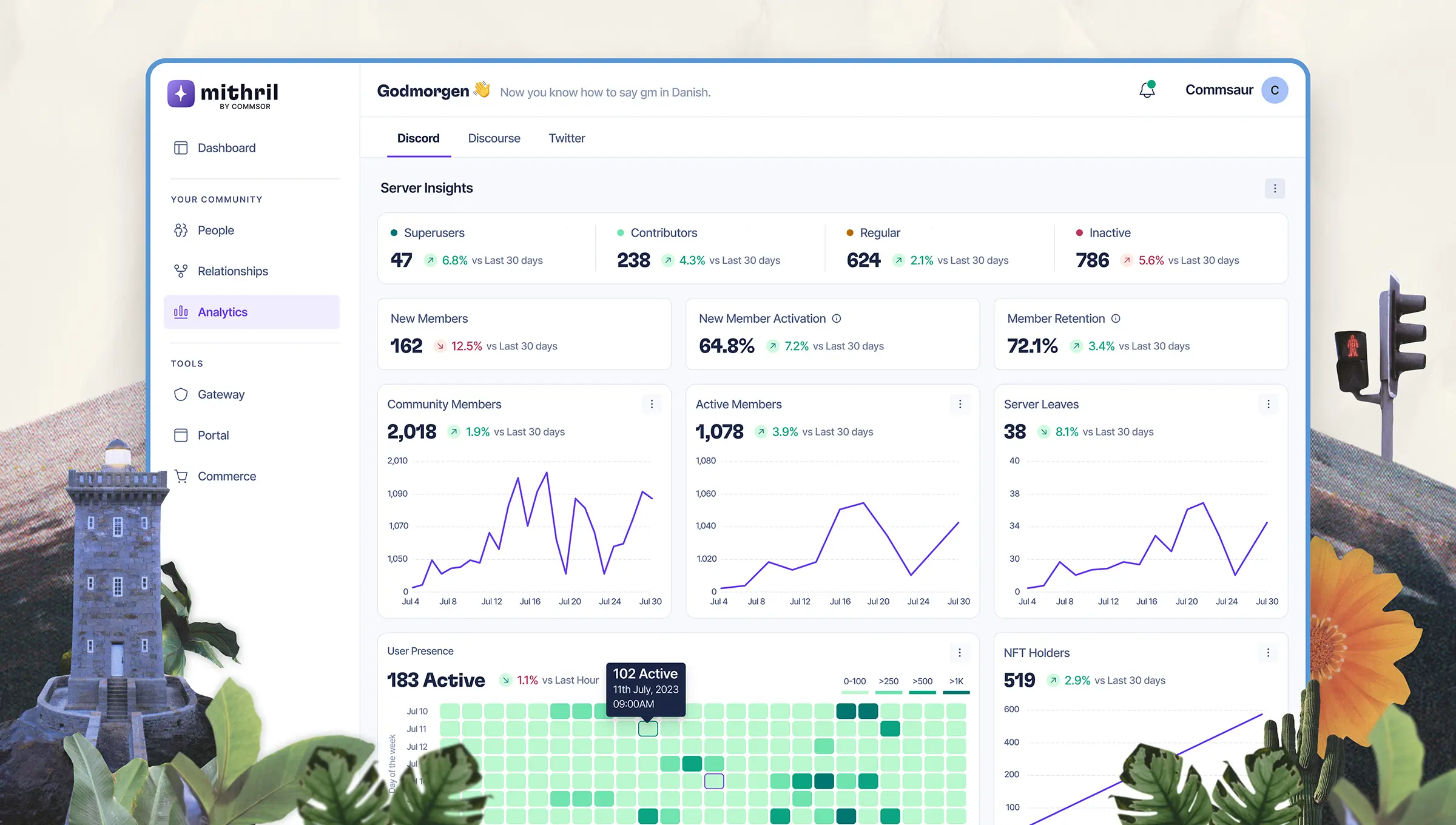Switch to the Twitter tab

pos(567,138)
